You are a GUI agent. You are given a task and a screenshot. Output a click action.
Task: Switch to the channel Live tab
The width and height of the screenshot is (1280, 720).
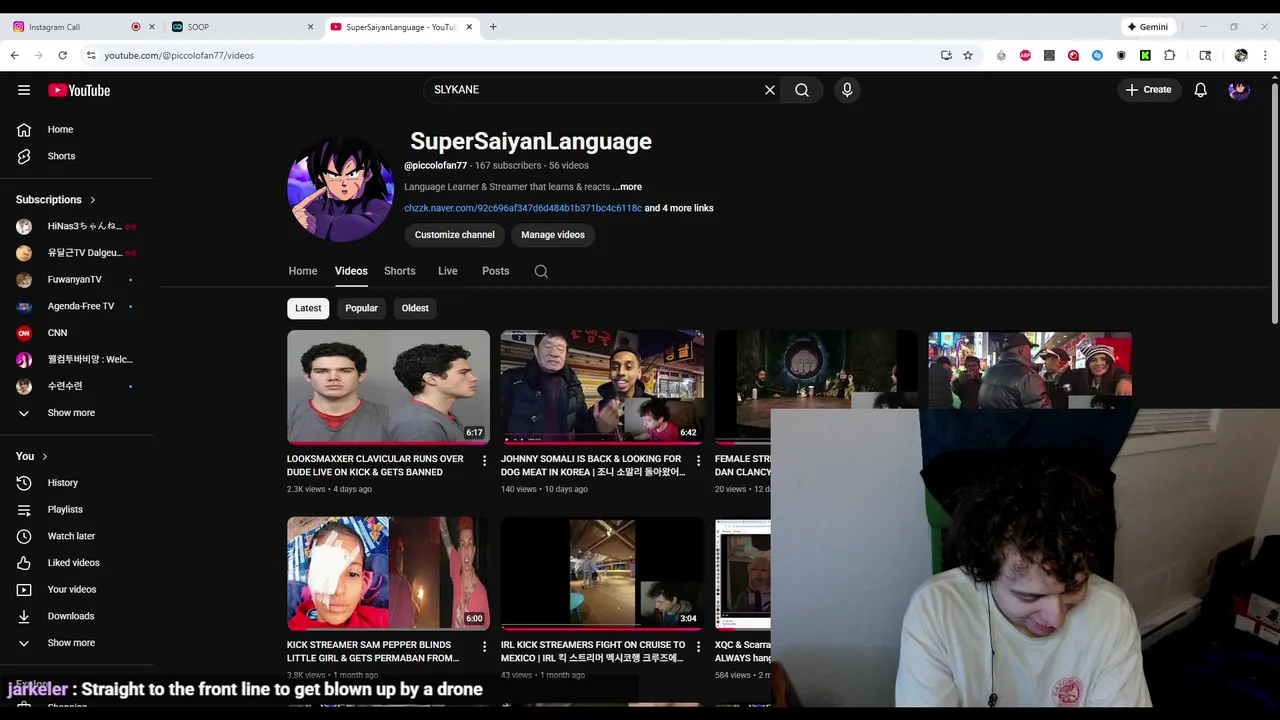pos(448,271)
